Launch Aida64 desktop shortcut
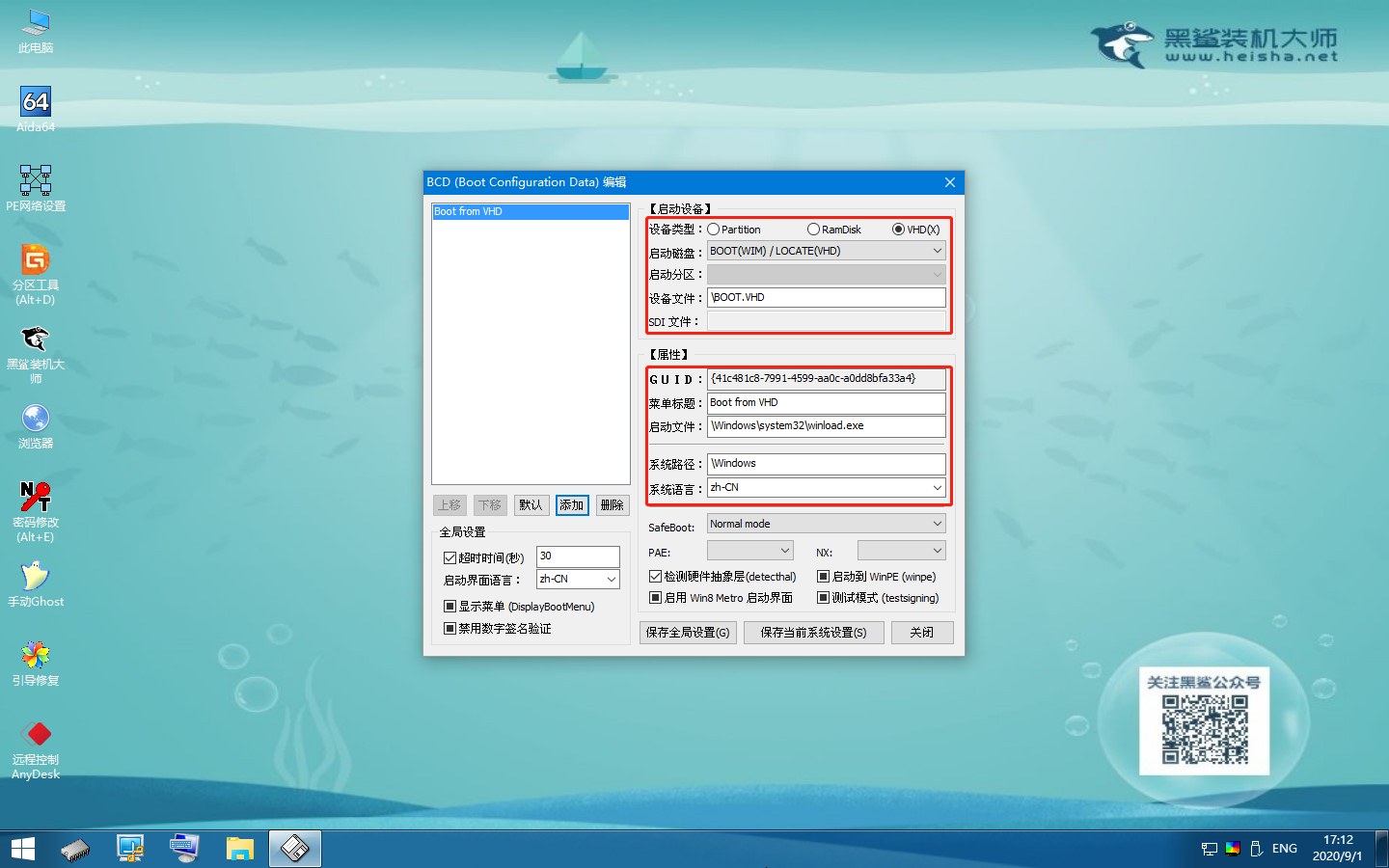The image size is (1389, 868). 36,109
